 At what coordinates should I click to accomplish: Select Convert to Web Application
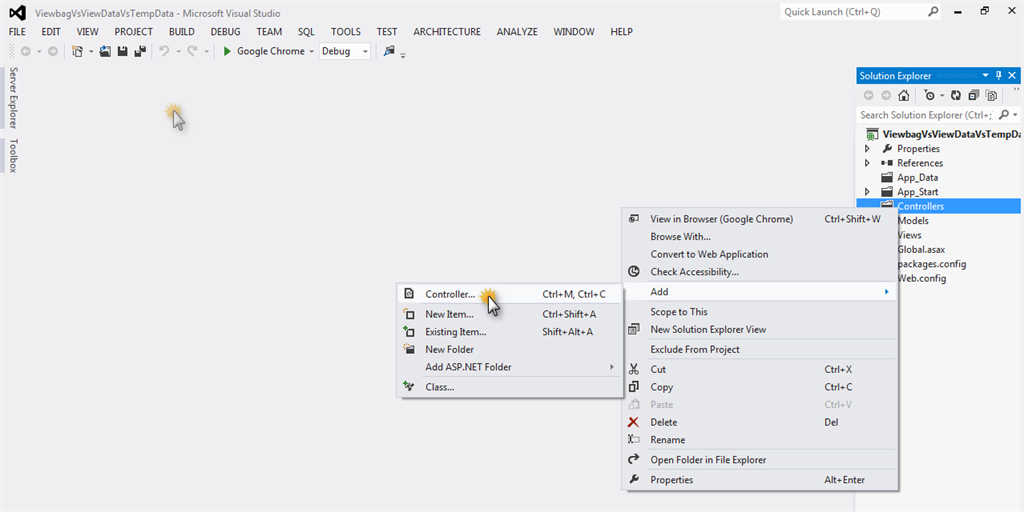point(759,254)
